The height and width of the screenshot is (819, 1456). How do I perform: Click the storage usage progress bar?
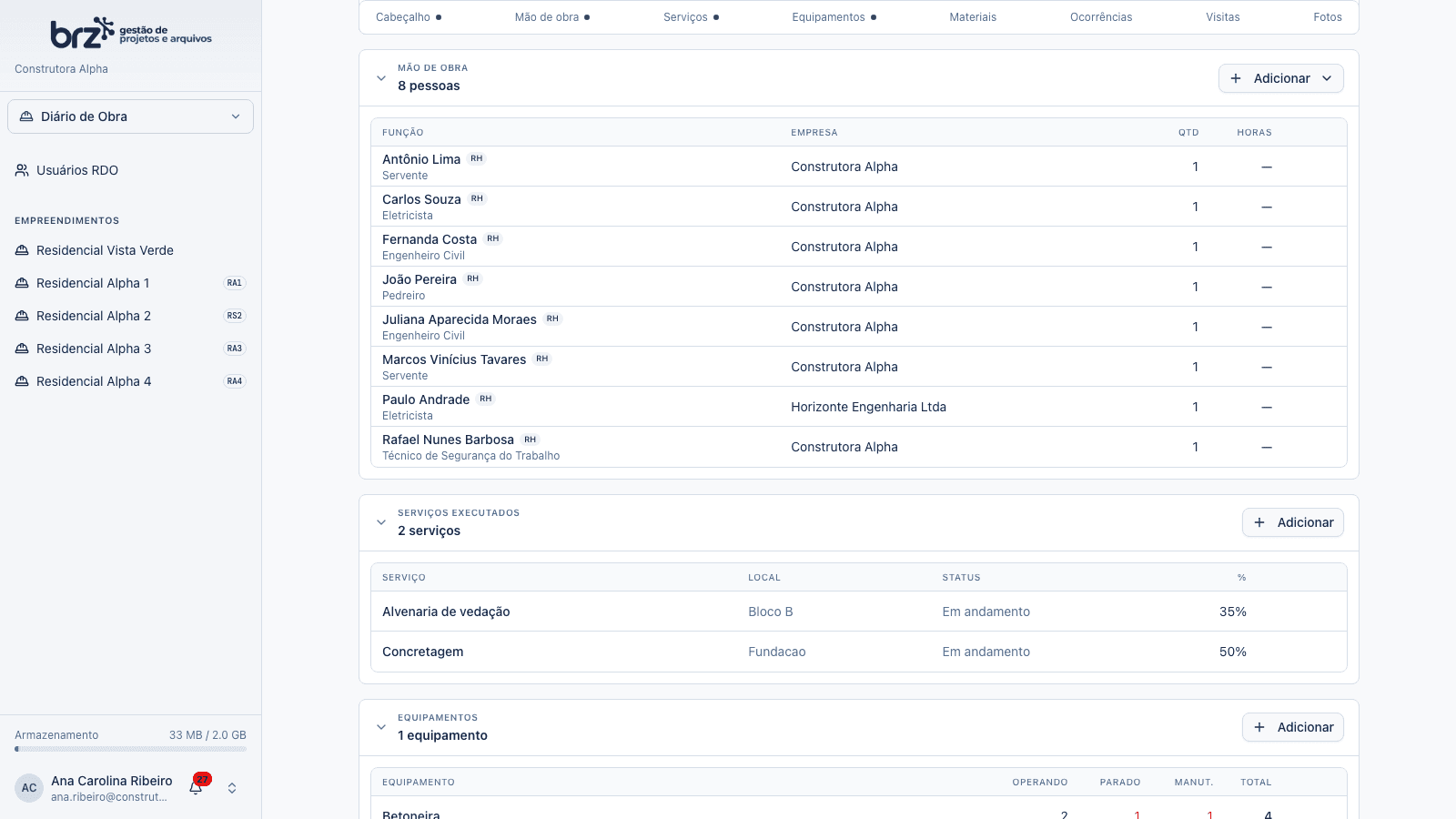click(130, 749)
